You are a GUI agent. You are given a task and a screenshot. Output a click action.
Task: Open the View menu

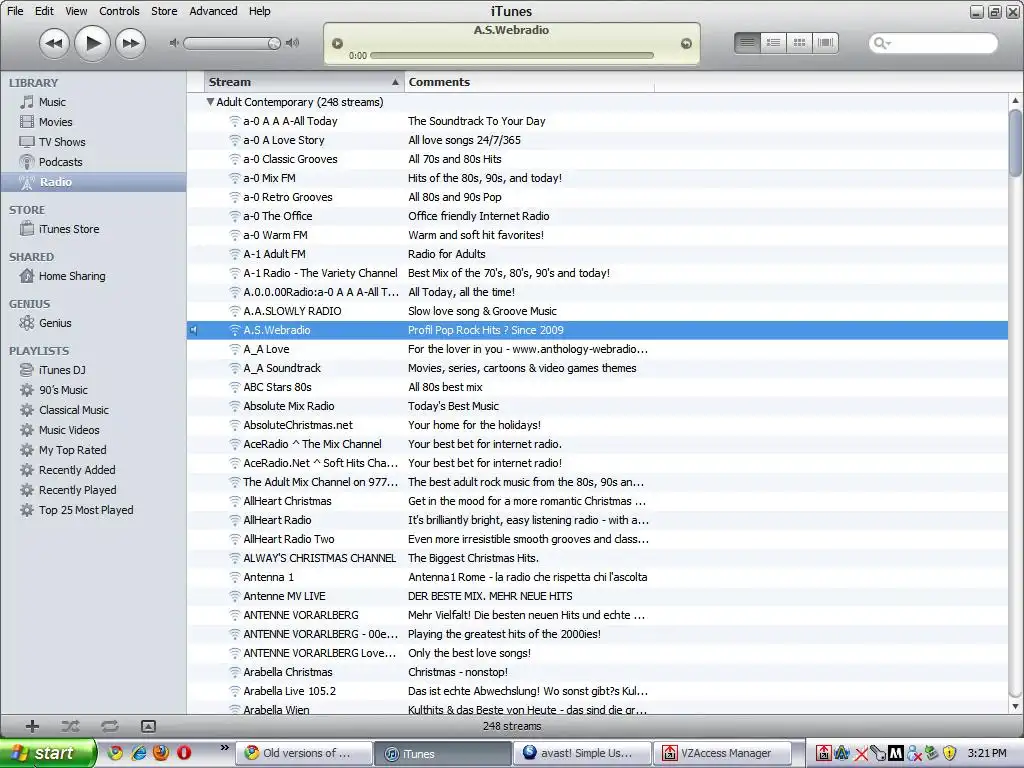[x=76, y=11]
